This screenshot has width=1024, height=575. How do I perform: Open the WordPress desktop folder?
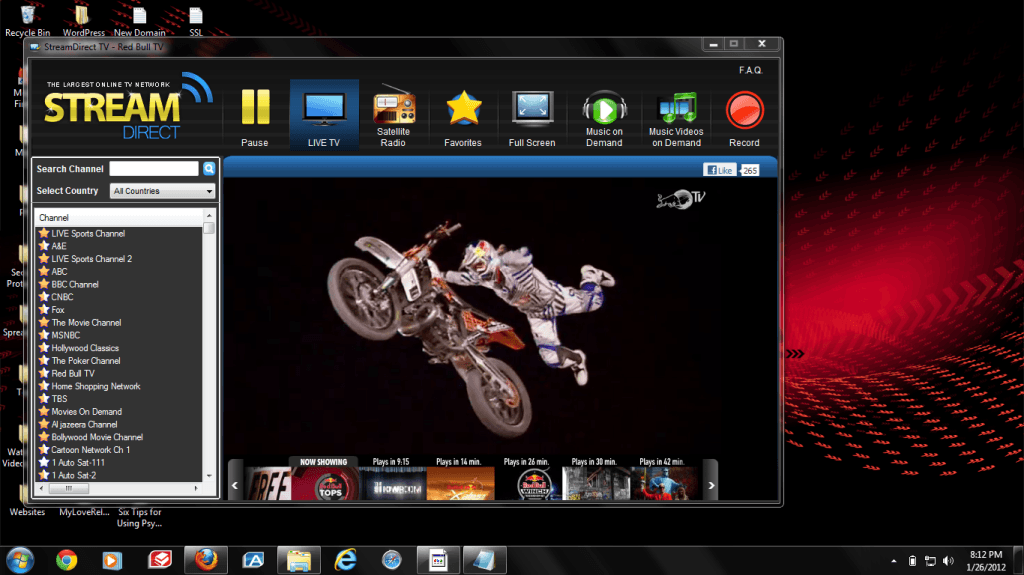click(83, 20)
